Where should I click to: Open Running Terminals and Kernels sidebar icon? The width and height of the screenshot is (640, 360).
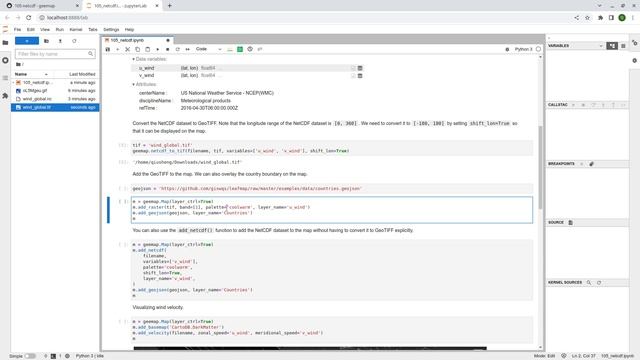click(x=5, y=60)
